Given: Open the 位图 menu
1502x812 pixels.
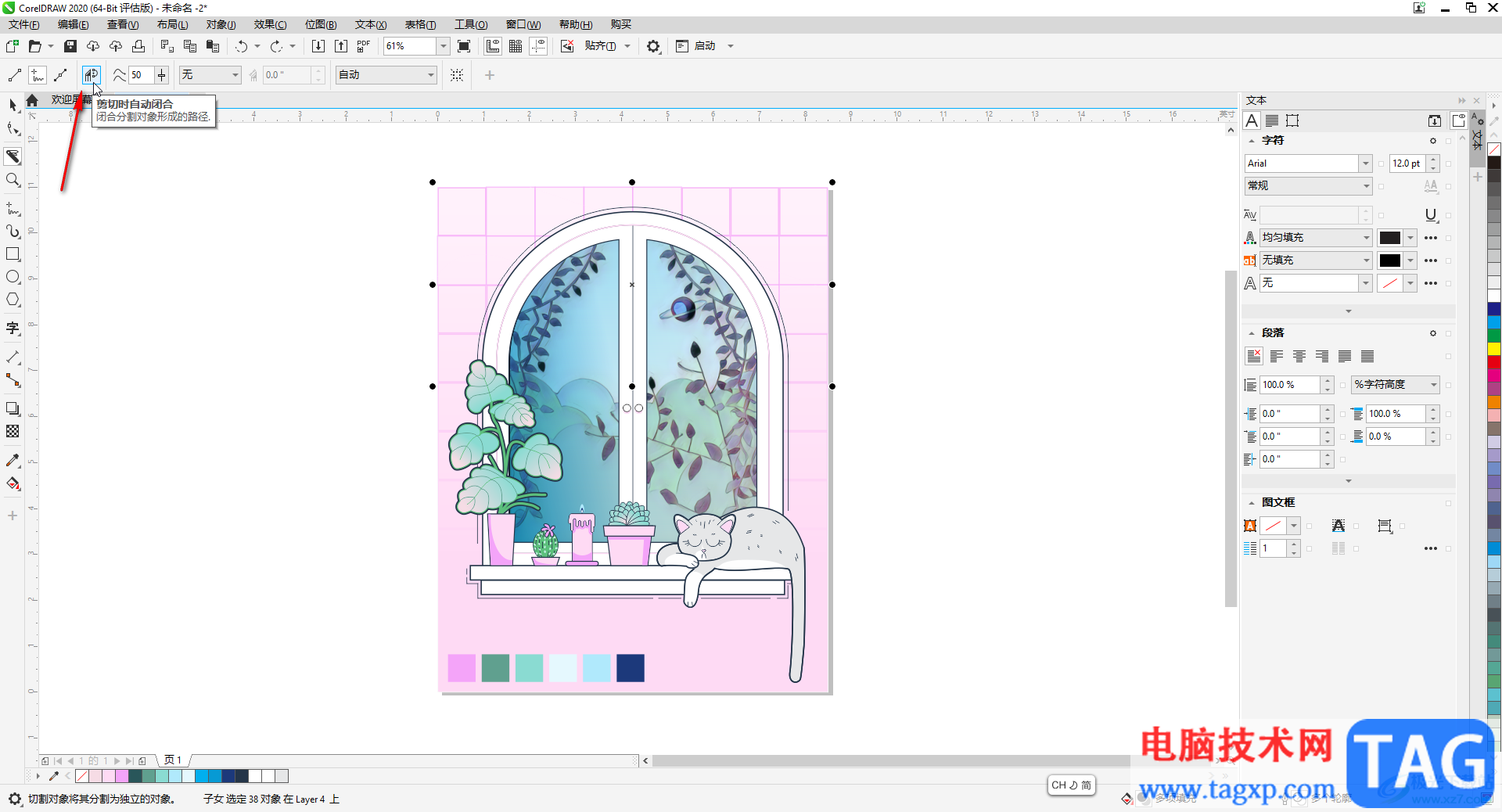Looking at the screenshot, I should tap(320, 25).
